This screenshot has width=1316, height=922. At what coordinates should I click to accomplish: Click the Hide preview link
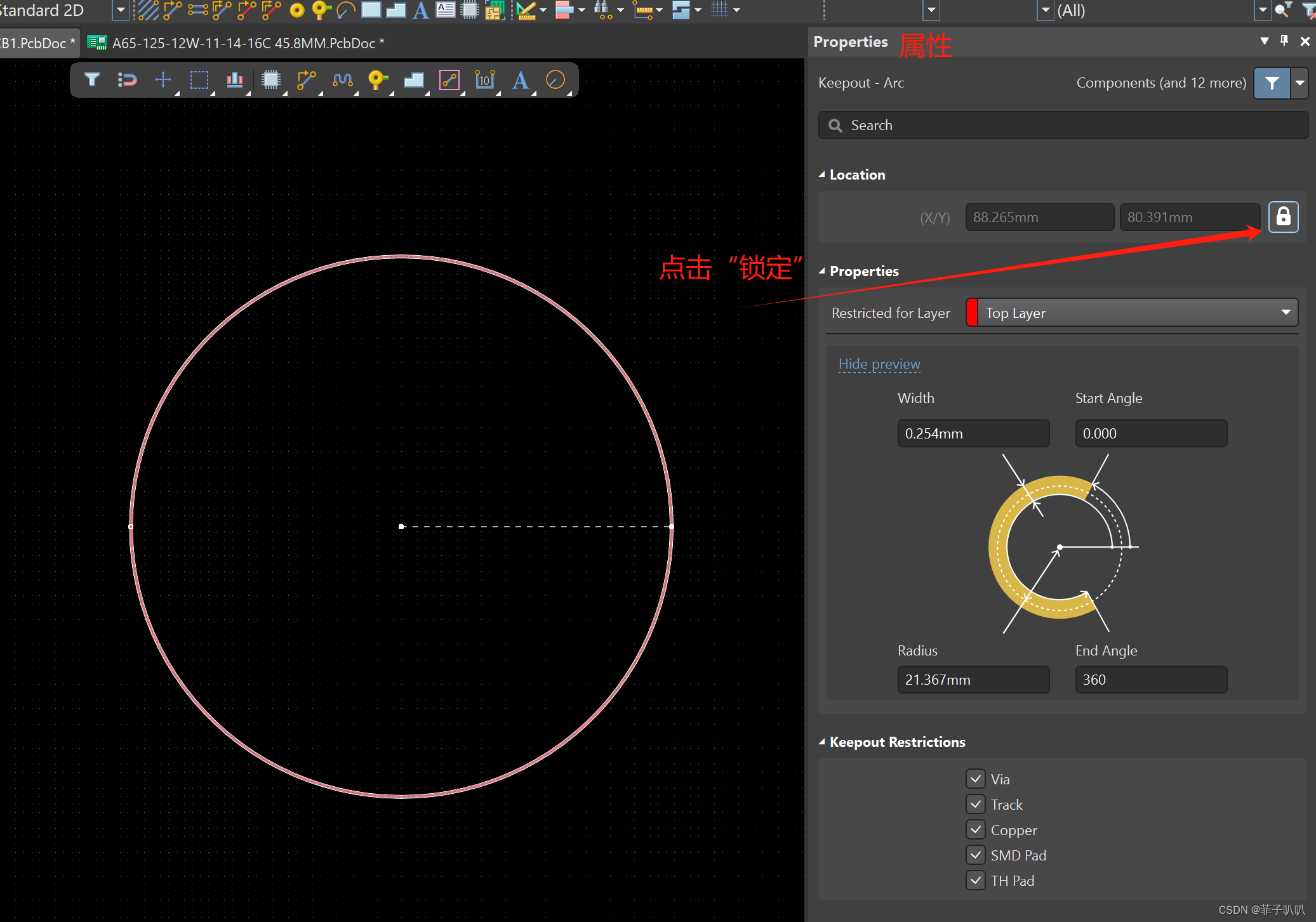tap(879, 364)
